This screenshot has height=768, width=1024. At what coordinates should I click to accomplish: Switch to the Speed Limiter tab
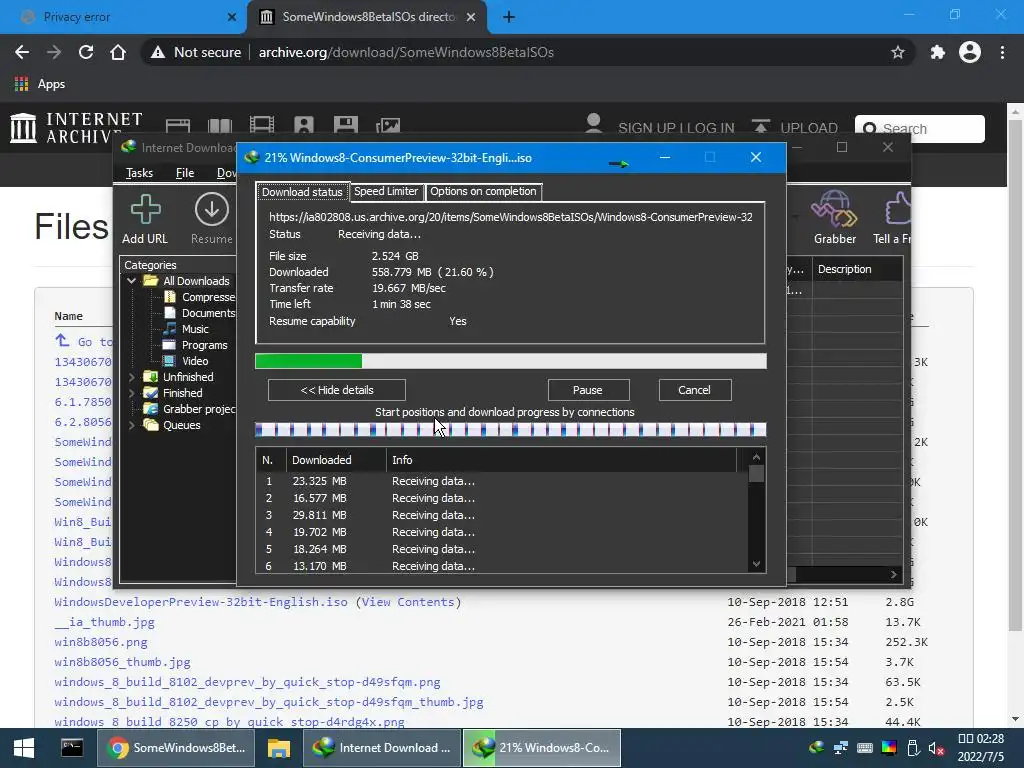click(x=386, y=191)
